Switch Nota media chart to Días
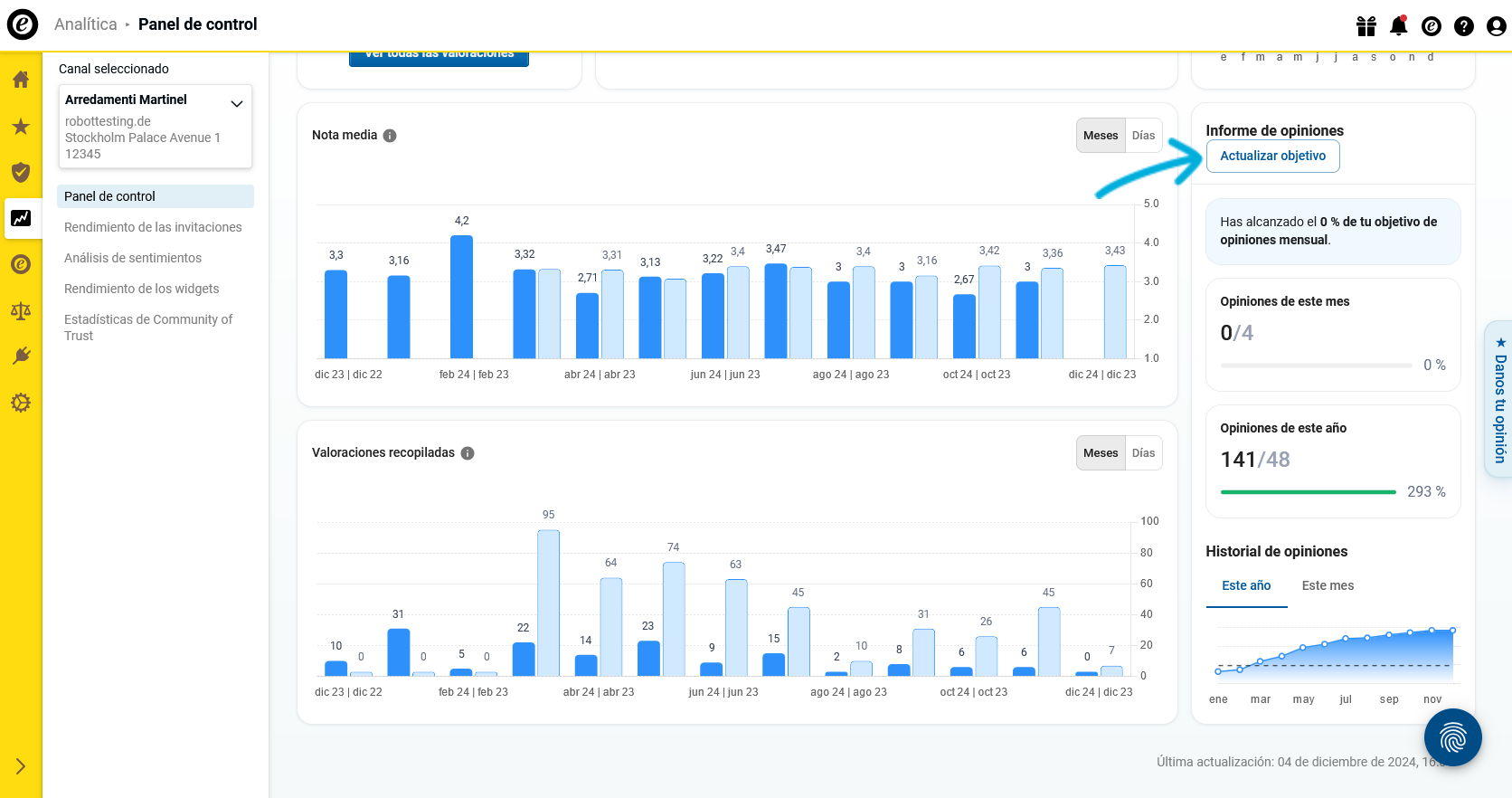 coord(1144,136)
